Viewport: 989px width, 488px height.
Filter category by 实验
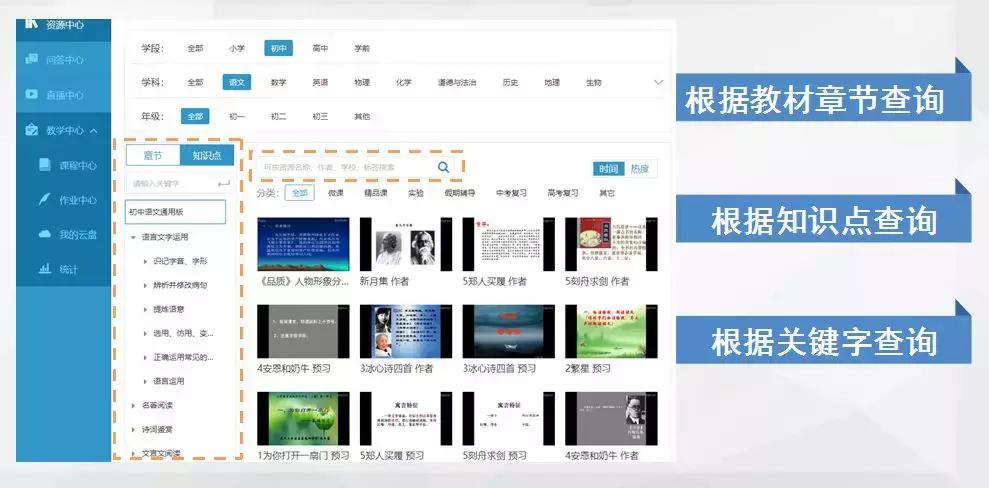pos(416,193)
